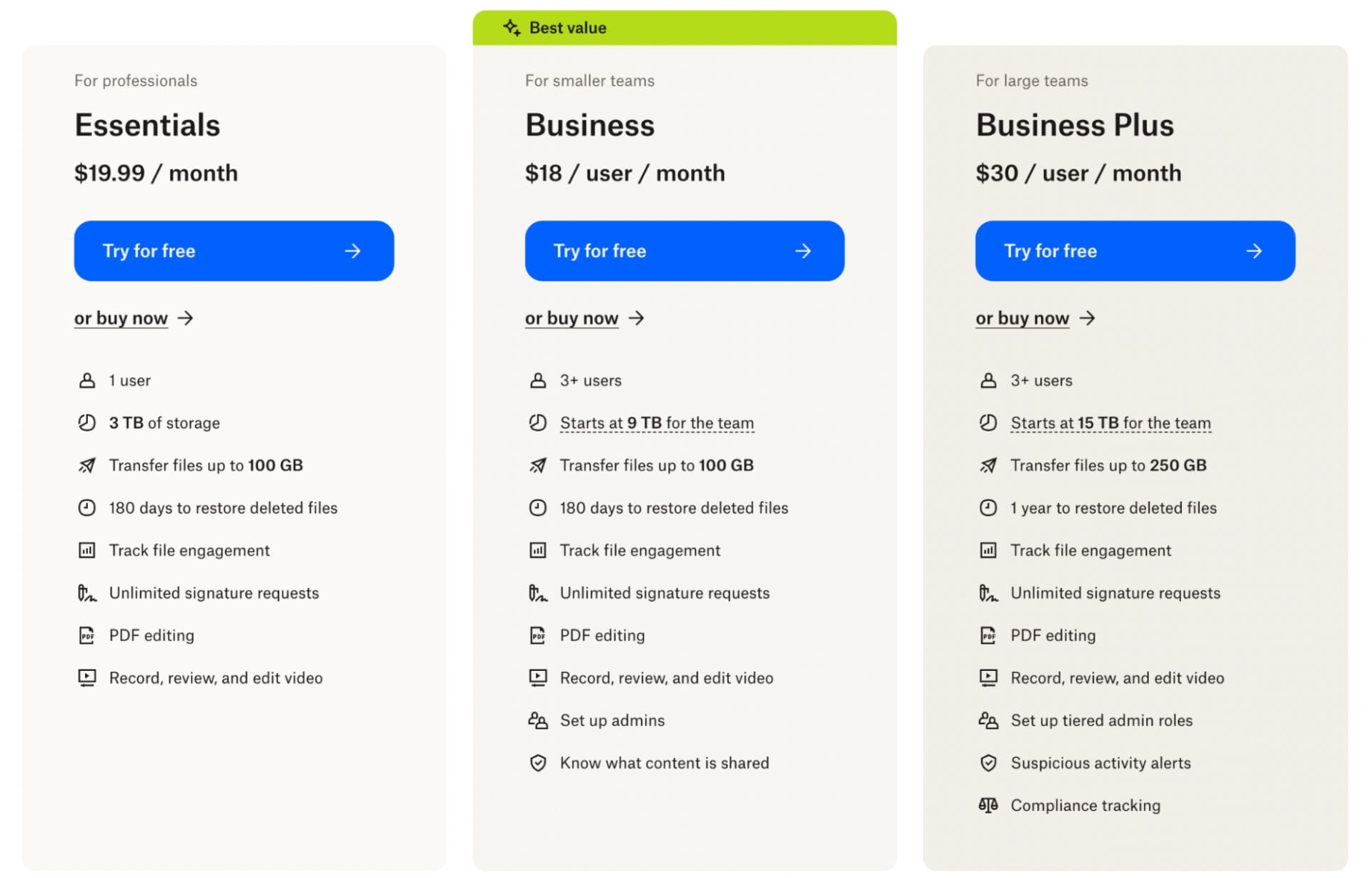
Task: Select the scales icon next to "Compliance tracking"
Action: tap(988, 805)
